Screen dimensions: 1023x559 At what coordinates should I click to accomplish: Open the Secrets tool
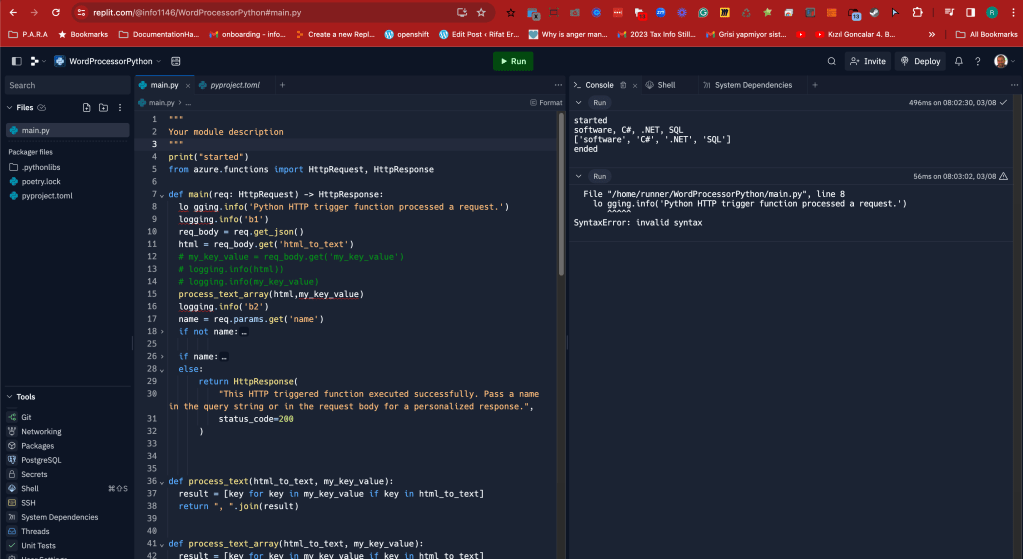point(67,474)
